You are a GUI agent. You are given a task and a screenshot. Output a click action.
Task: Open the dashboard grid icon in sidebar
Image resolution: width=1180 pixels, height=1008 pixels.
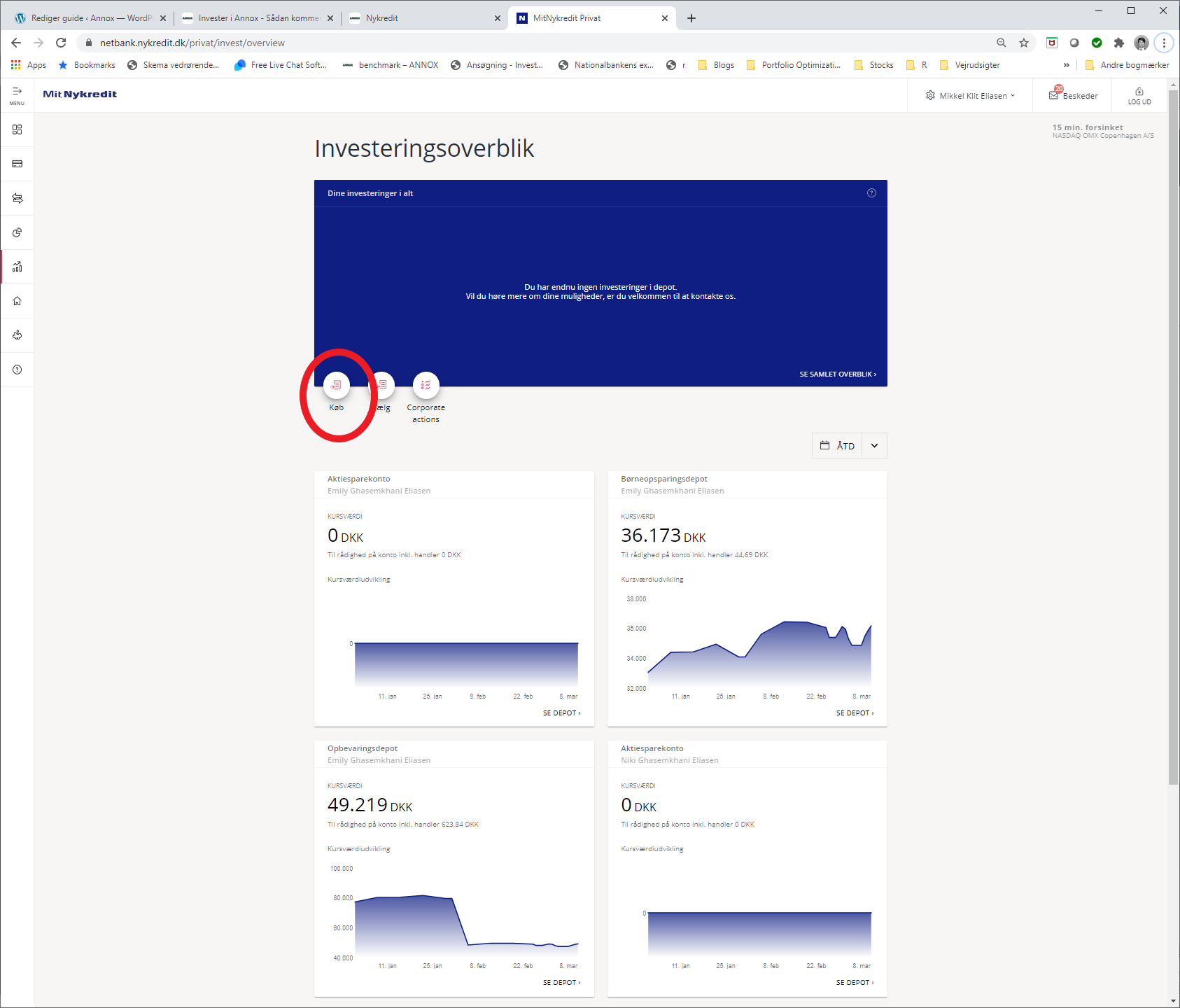point(17,129)
